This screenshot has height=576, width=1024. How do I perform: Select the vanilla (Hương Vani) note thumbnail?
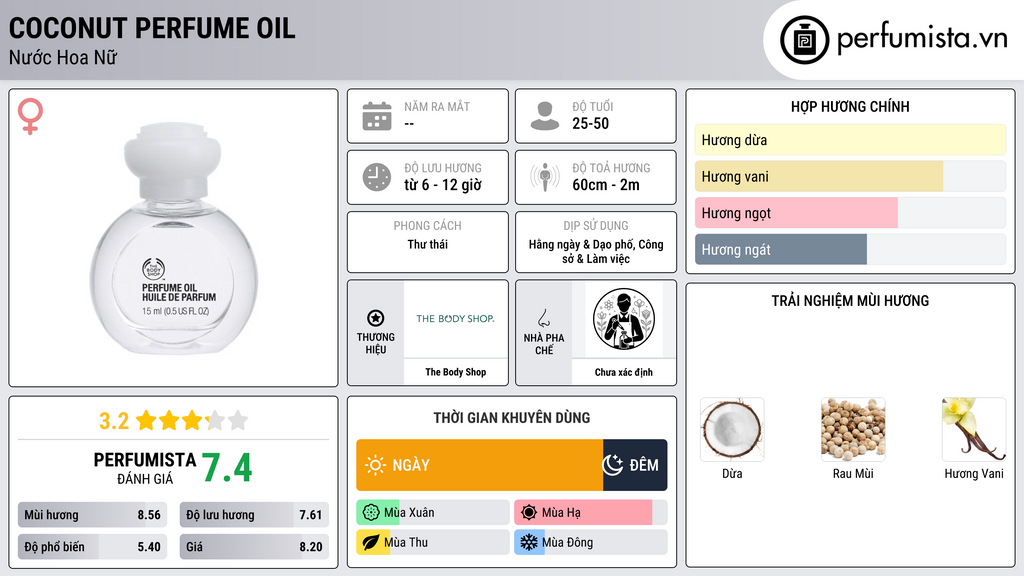(974, 430)
